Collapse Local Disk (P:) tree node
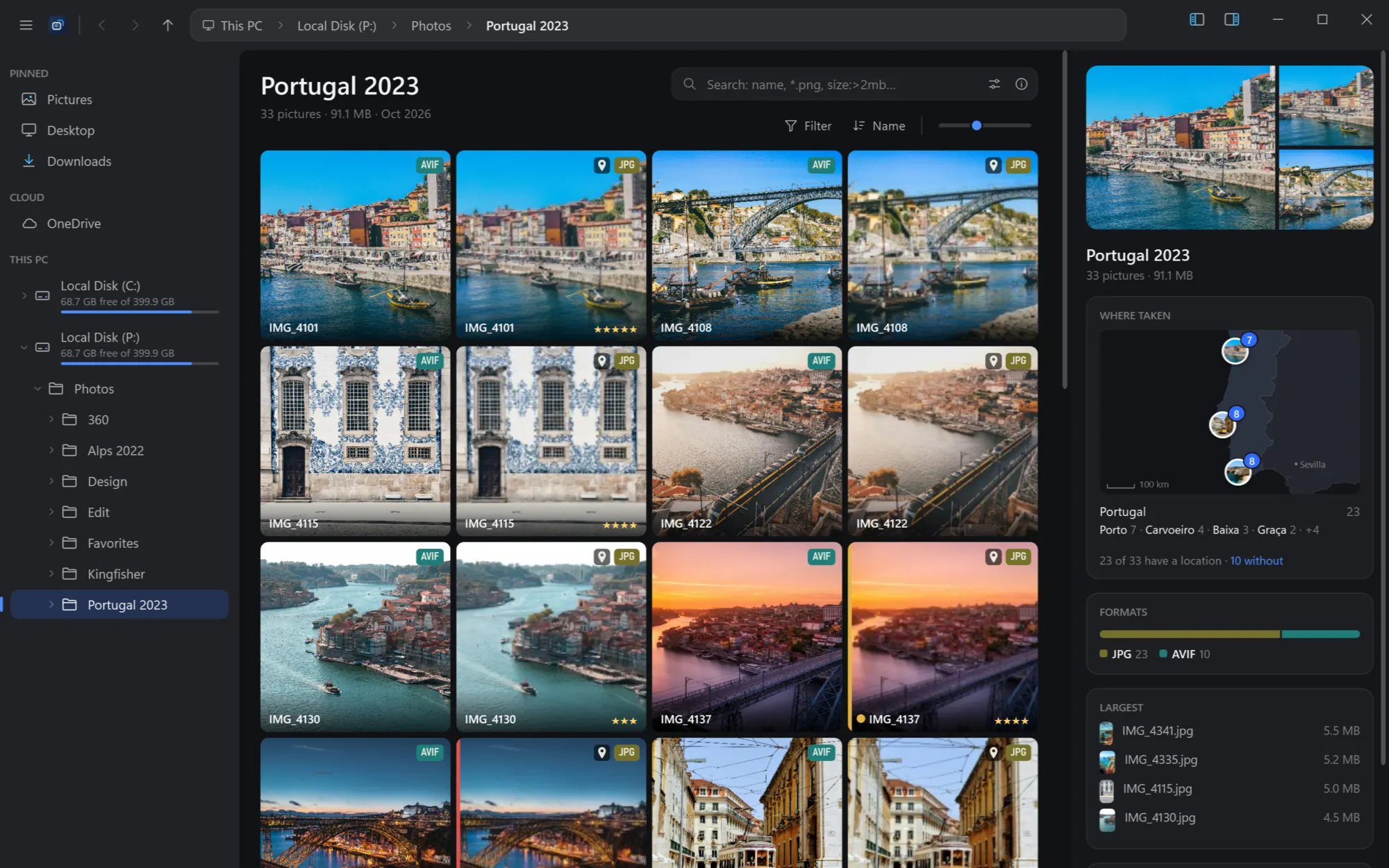The height and width of the screenshot is (868, 1389). 24,347
